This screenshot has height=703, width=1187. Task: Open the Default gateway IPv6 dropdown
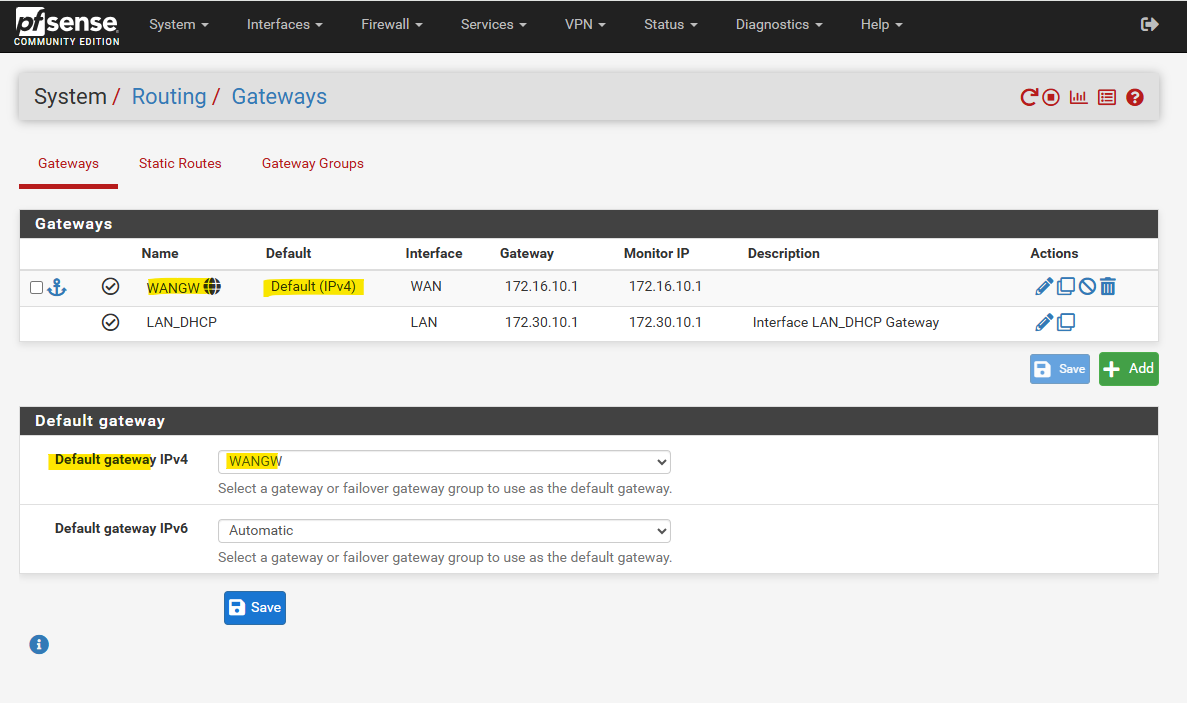444,530
